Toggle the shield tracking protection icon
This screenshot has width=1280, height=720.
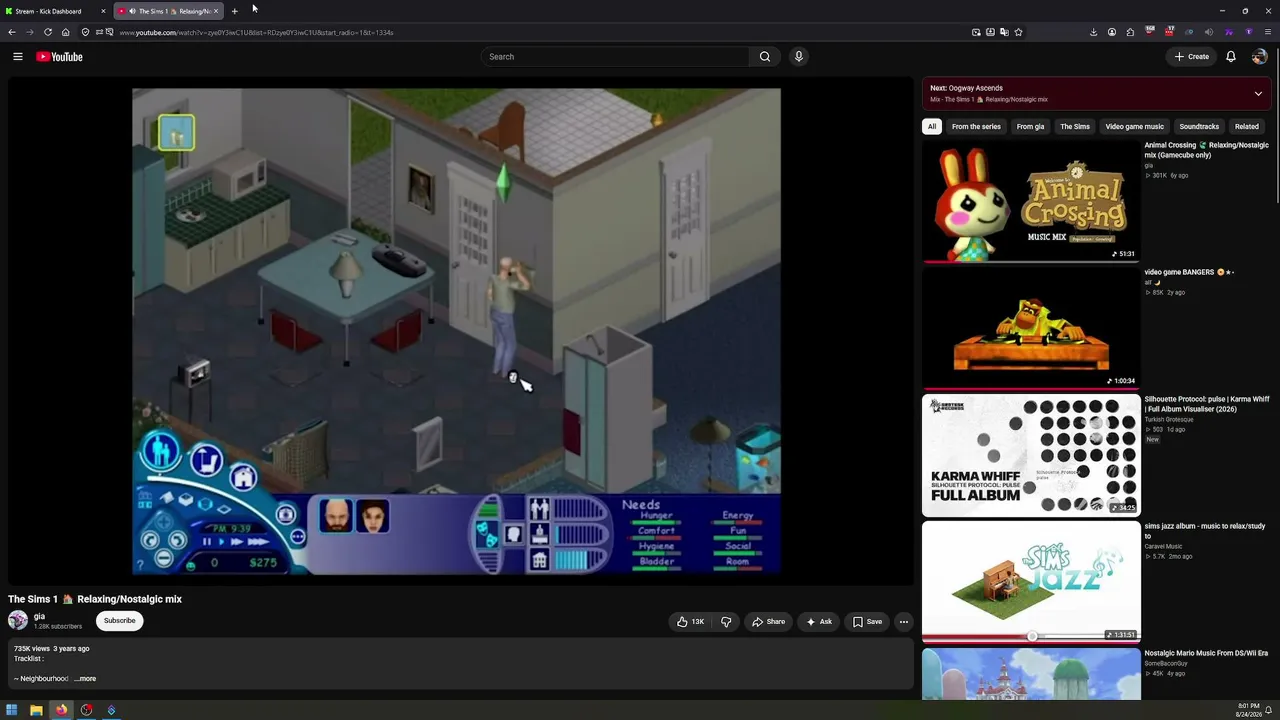click(85, 32)
